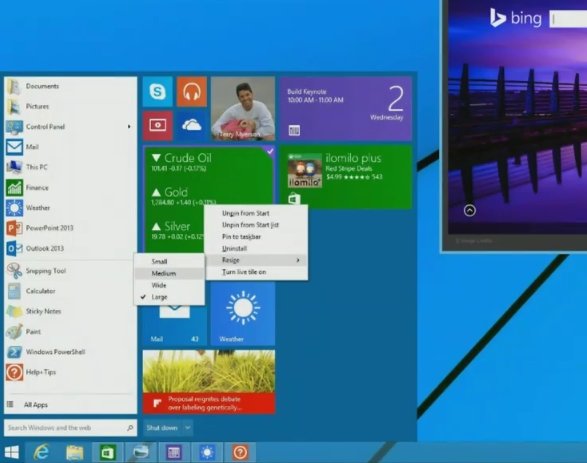Click the Windows Start button

pyautogui.click(x=12, y=453)
